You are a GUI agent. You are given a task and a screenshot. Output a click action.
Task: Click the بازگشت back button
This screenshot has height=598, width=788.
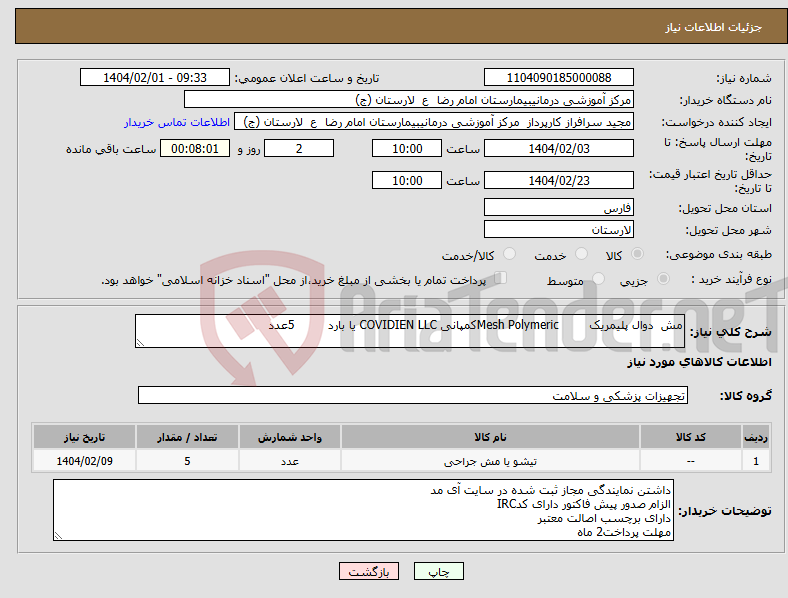pyautogui.click(x=369, y=571)
